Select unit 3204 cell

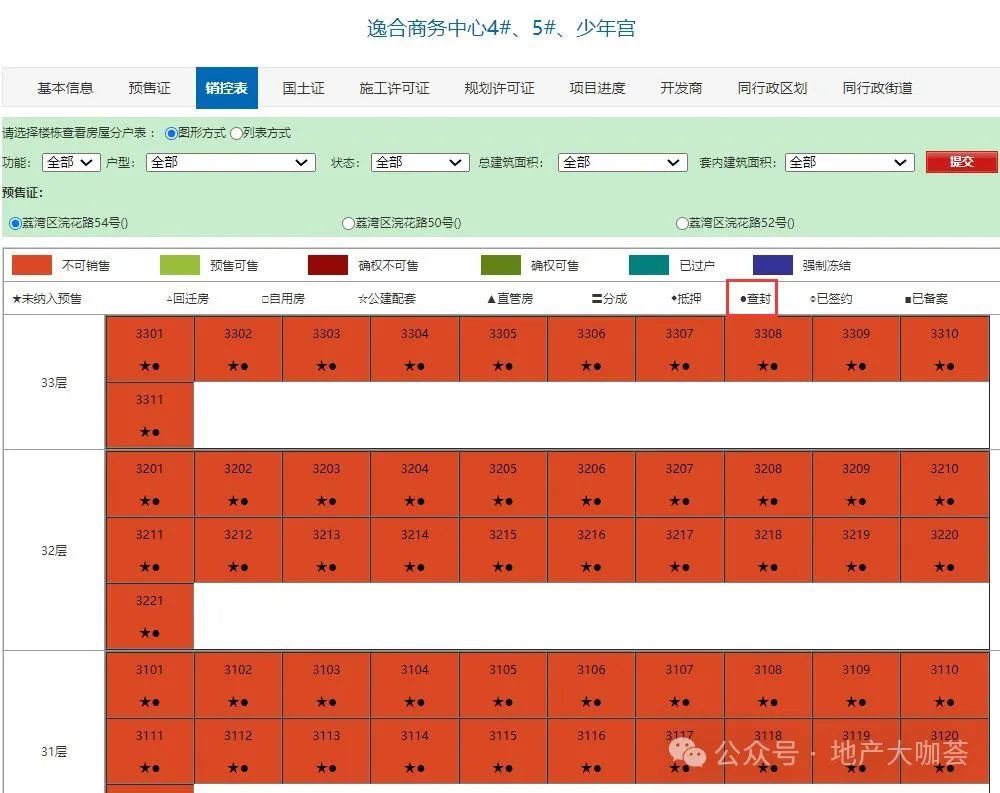[415, 484]
